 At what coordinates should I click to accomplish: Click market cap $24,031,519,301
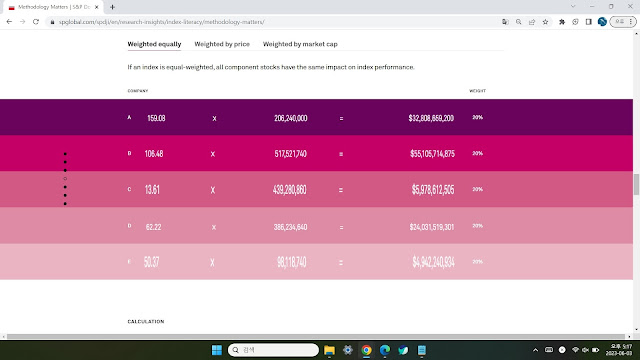432,227
